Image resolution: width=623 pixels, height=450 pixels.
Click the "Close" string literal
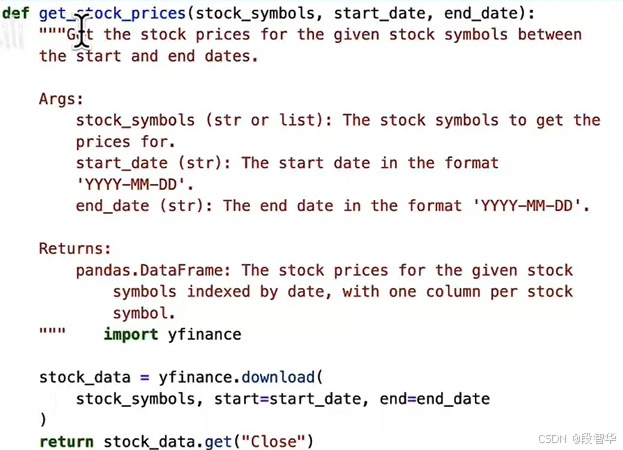(273, 442)
